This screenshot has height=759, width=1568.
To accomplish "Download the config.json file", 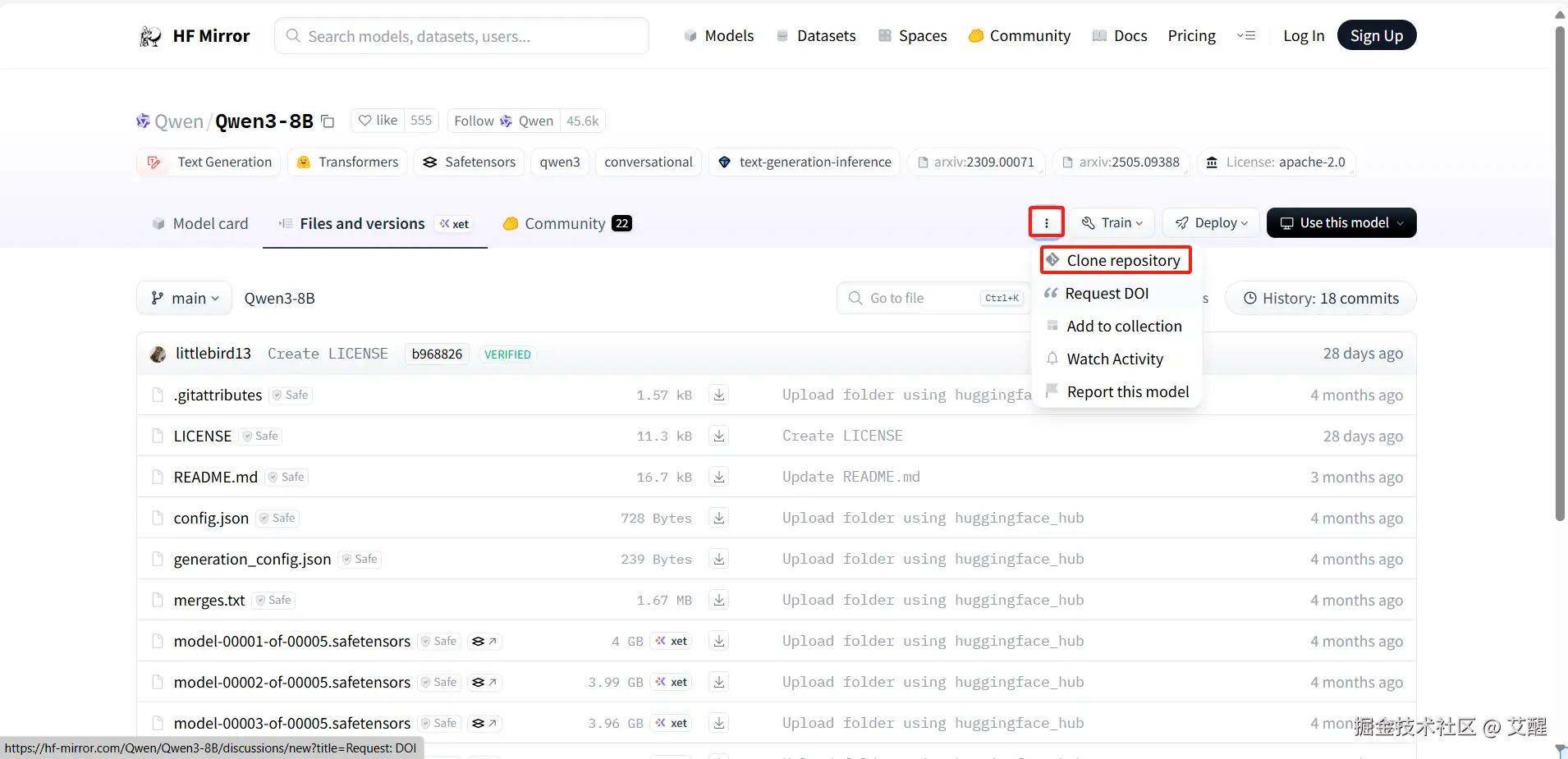I will coord(719,518).
